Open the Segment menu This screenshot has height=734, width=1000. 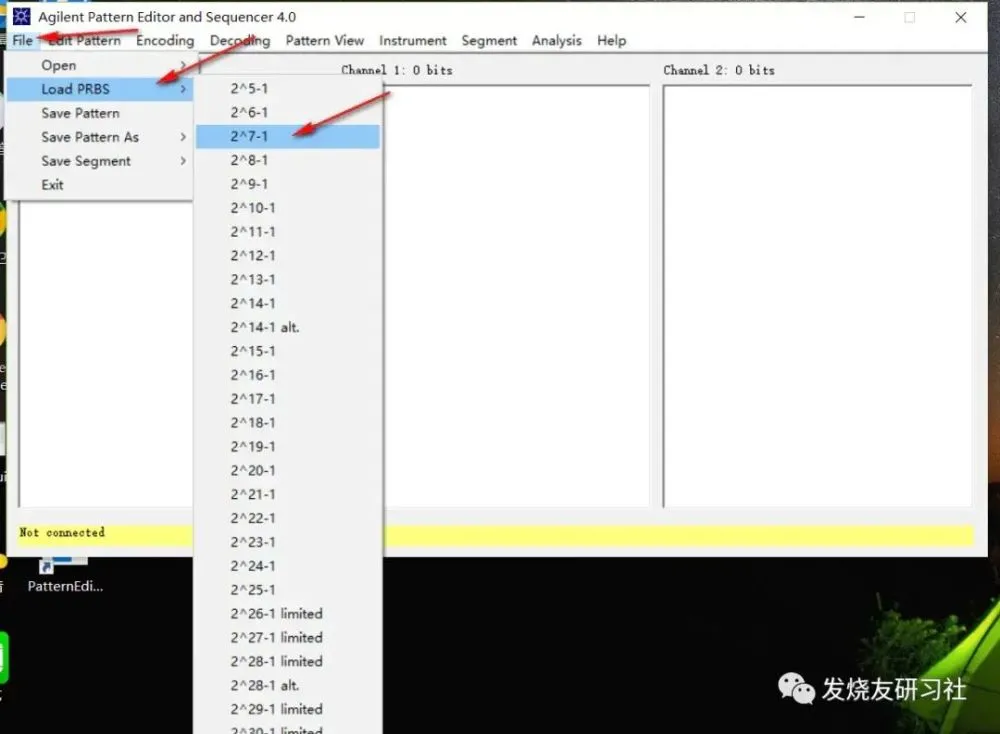[x=489, y=40]
